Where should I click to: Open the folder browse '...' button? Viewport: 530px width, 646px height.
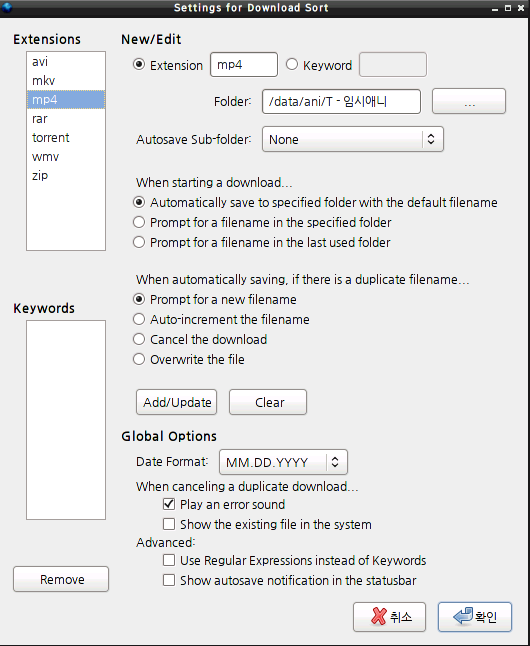click(x=469, y=101)
